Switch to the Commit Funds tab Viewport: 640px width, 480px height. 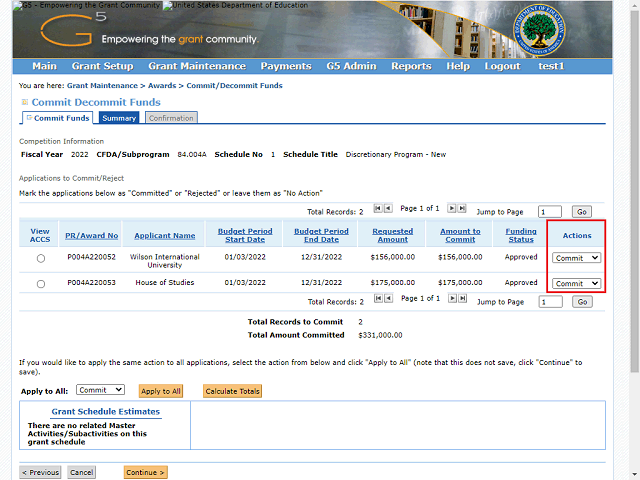[x=58, y=118]
